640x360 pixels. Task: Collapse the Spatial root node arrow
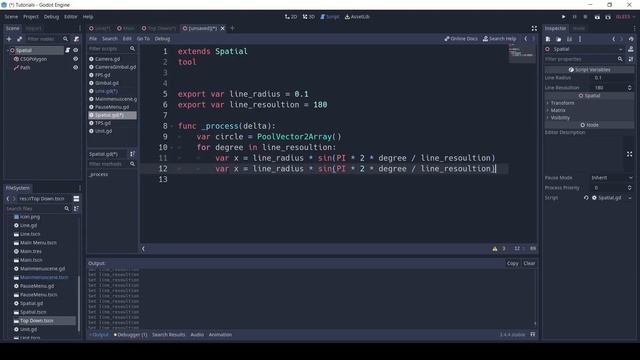(x=8, y=50)
